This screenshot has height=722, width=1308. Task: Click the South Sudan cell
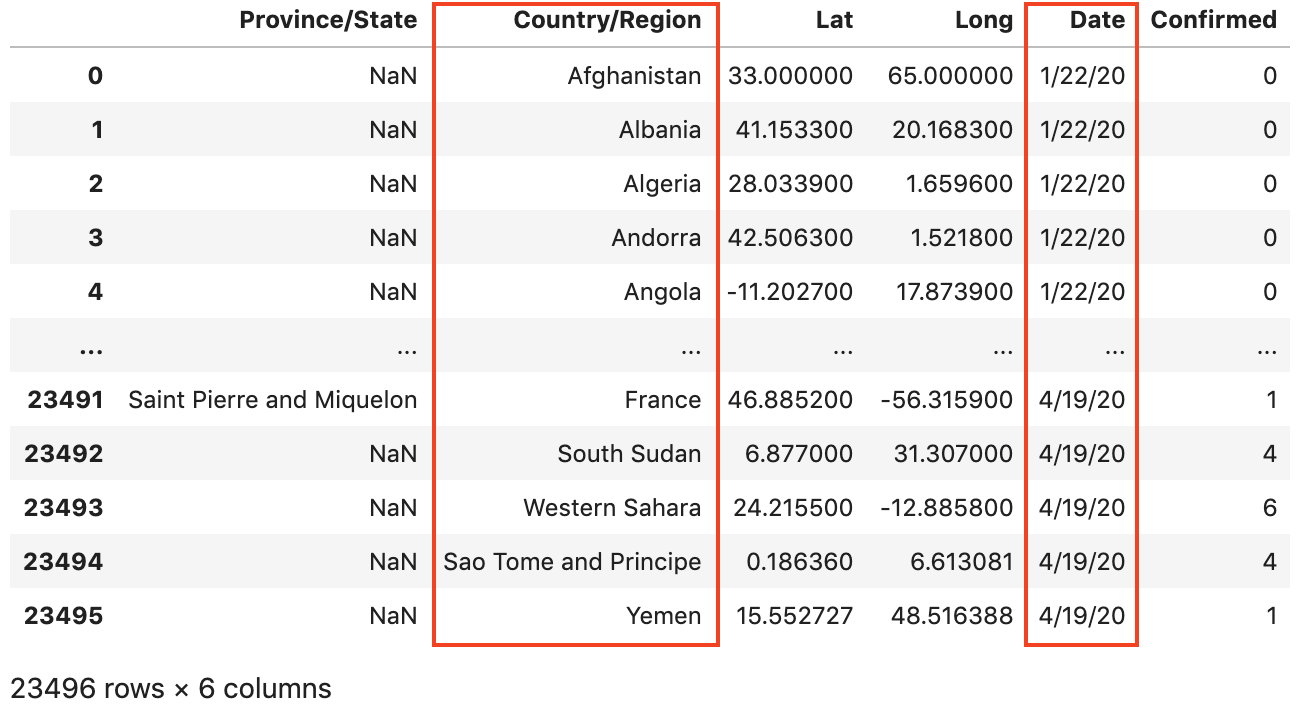(x=629, y=454)
